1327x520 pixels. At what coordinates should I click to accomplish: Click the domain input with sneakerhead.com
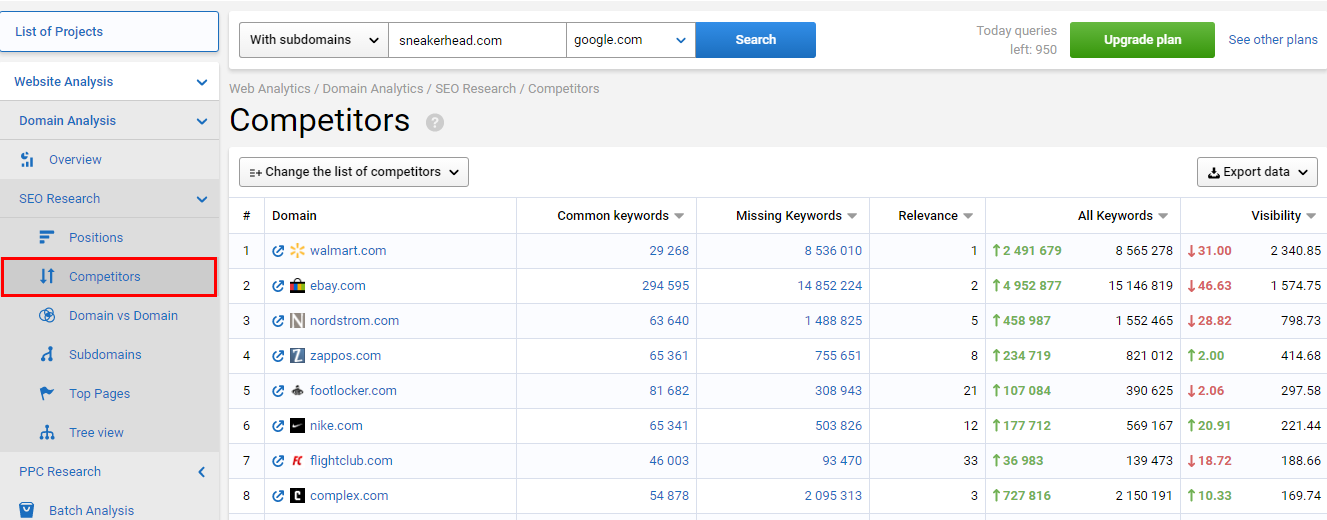(x=478, y=40)
